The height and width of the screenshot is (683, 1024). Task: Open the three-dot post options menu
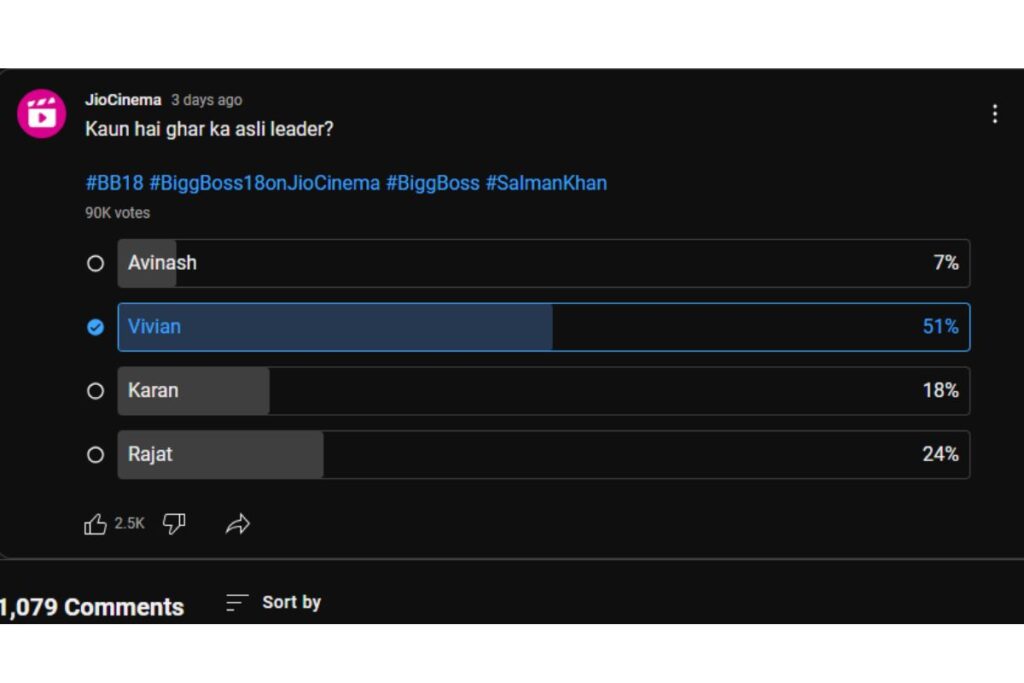tap(995, 114)
